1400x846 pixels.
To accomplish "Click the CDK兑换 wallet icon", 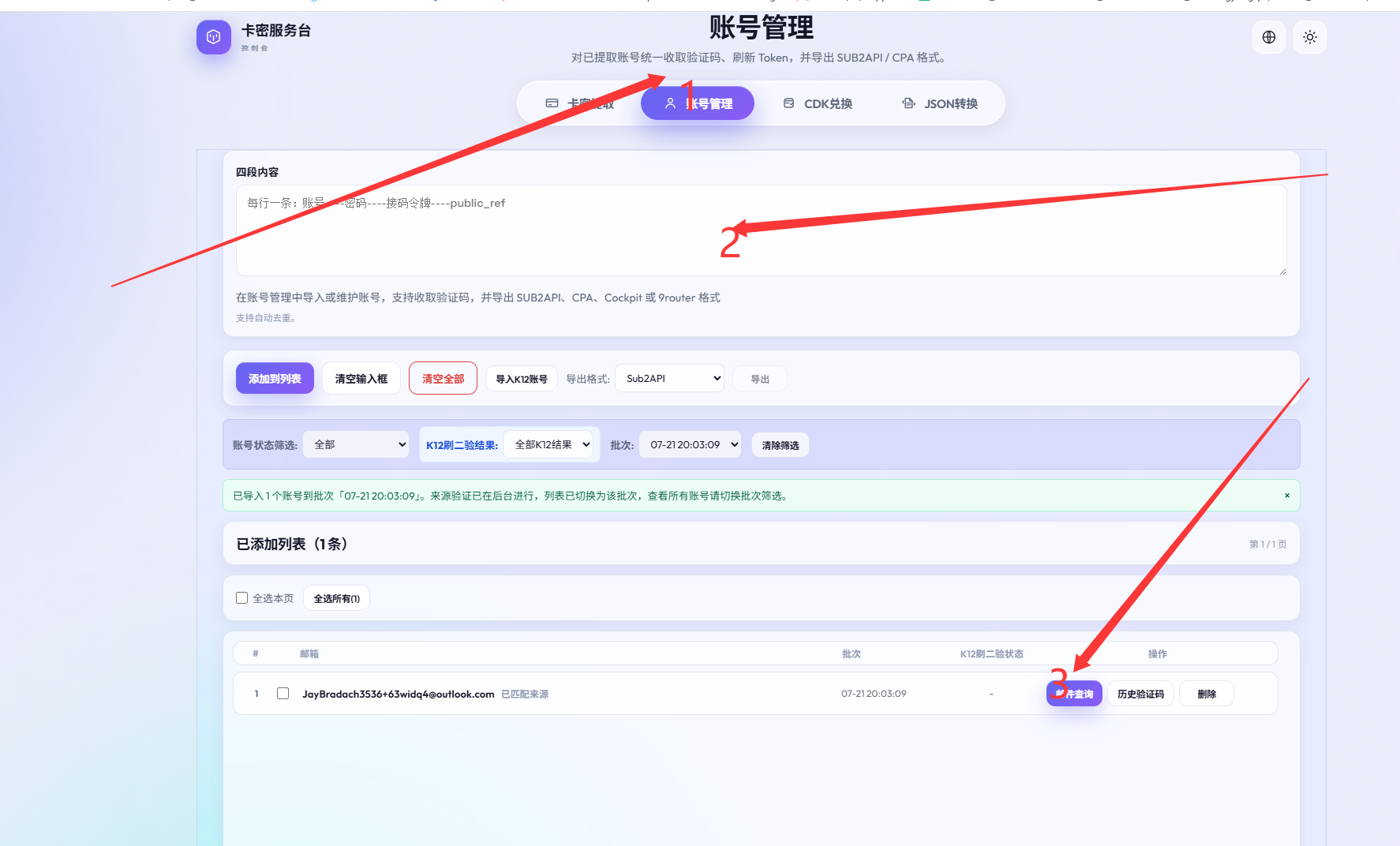I will click(788, 103).
